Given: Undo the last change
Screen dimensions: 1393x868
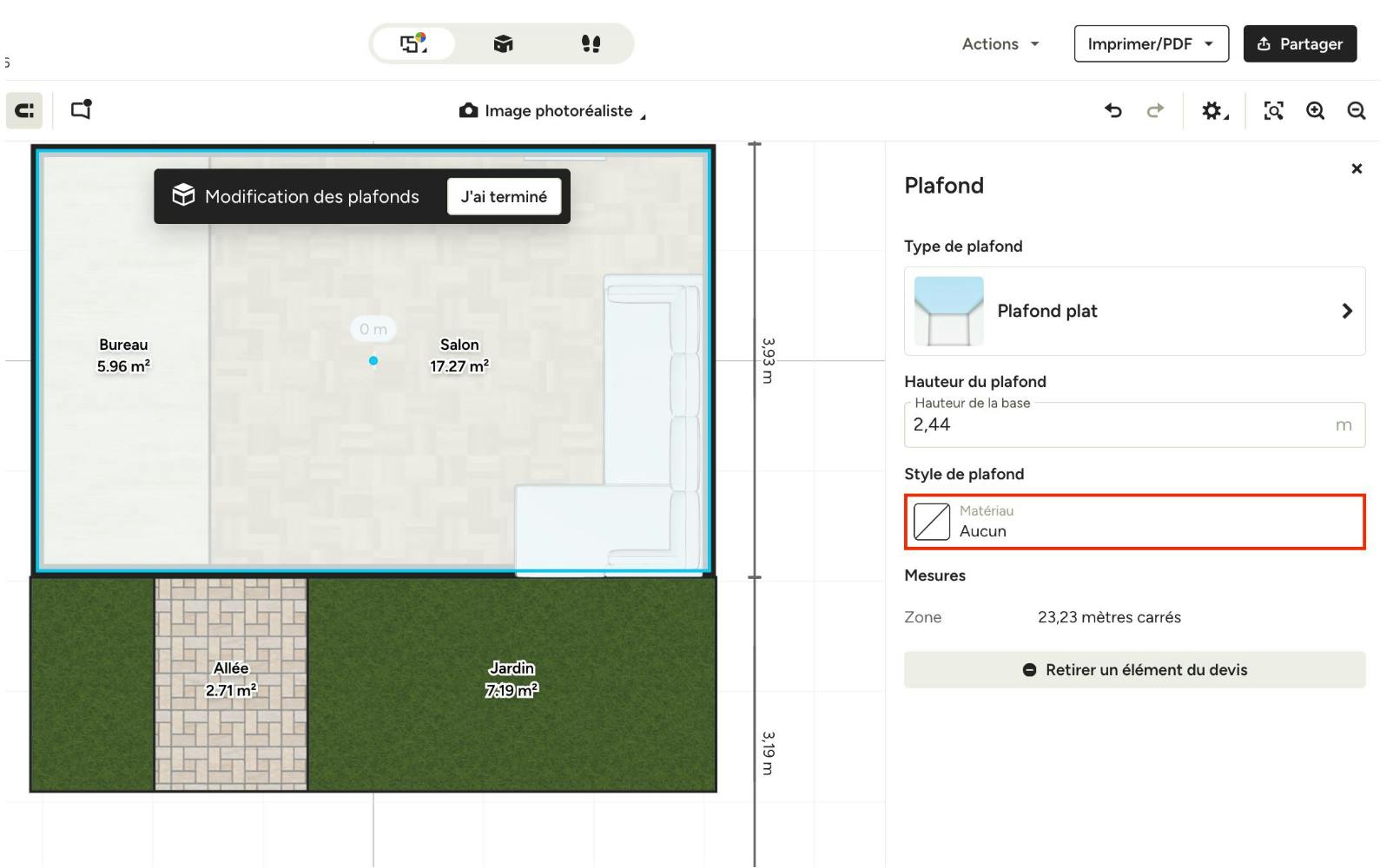Looking at the screenshot, I should click(1112, 110).
